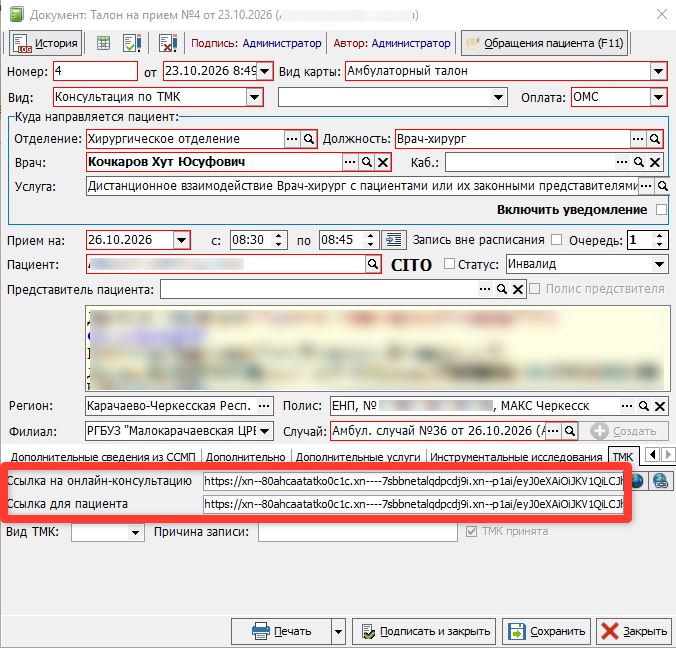This screenshot has width=676, height=648.
Task: Click the Ссылка на онлайн-консультацию field
Action: pyautogui.click(x=413, y=481)
